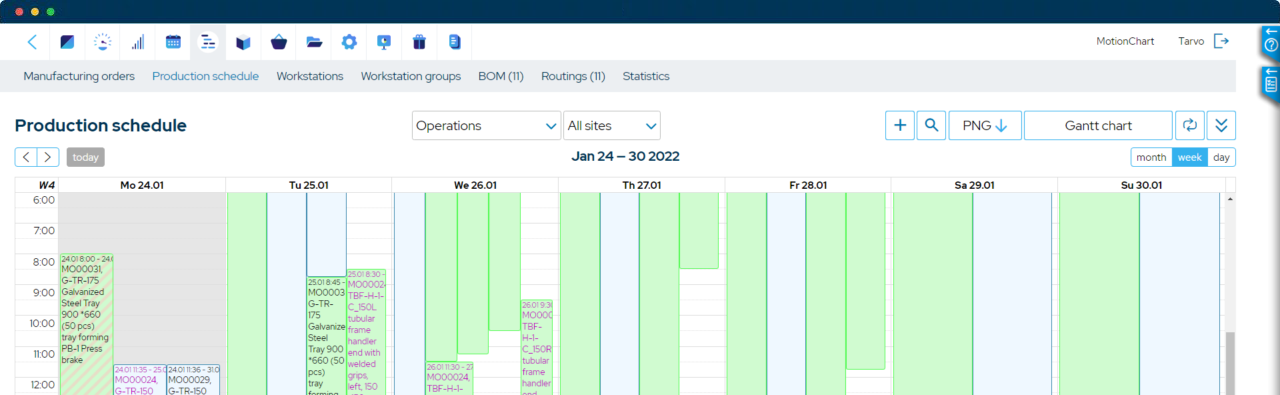
Task: Open the stock box icon
Action: 243,42
